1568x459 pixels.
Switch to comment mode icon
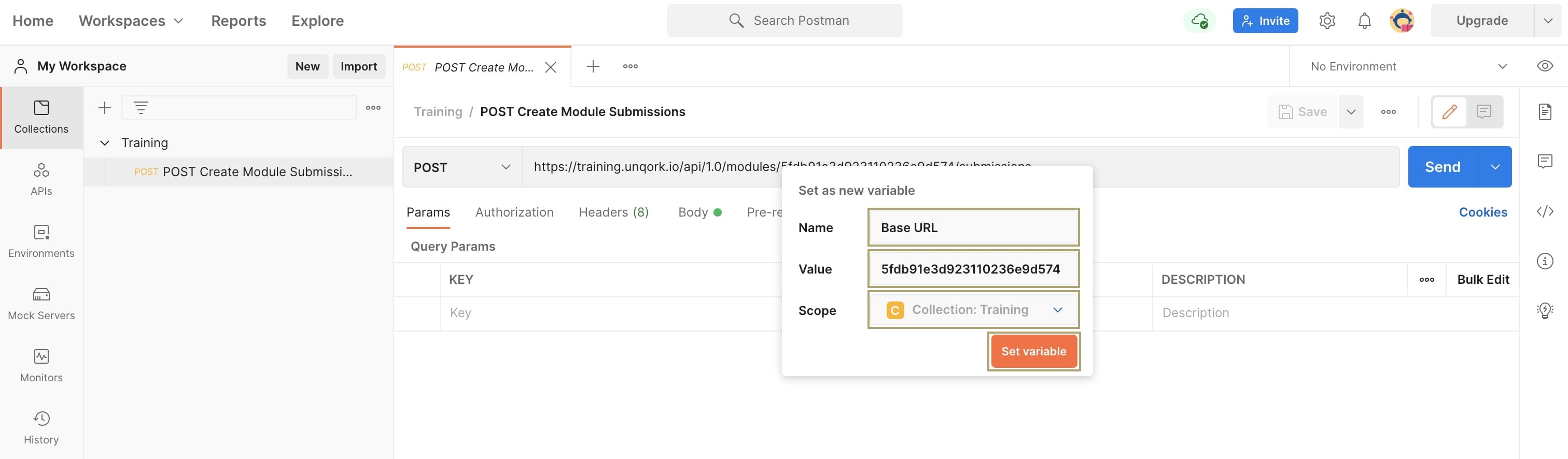coord(1484,112)
